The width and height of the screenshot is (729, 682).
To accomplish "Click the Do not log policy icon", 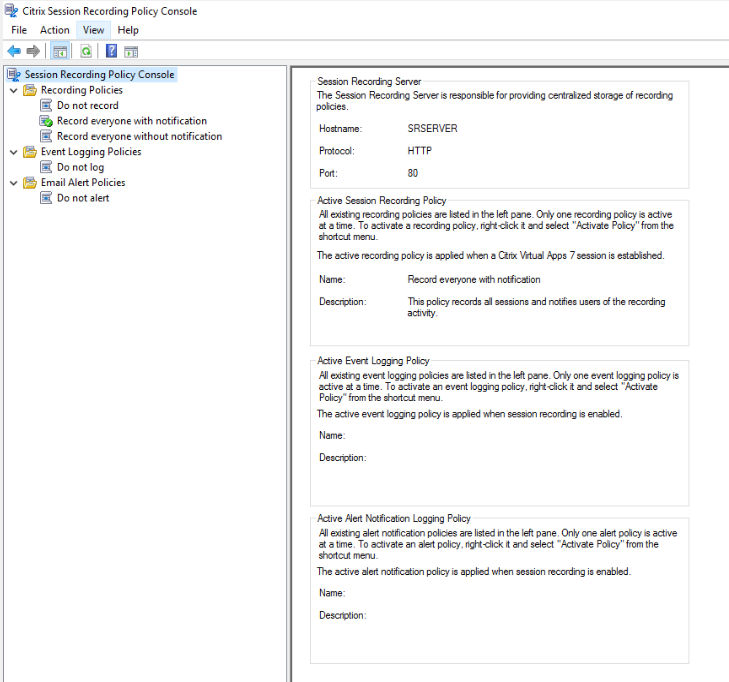I will pyautogui.click(x=46, y=167).
